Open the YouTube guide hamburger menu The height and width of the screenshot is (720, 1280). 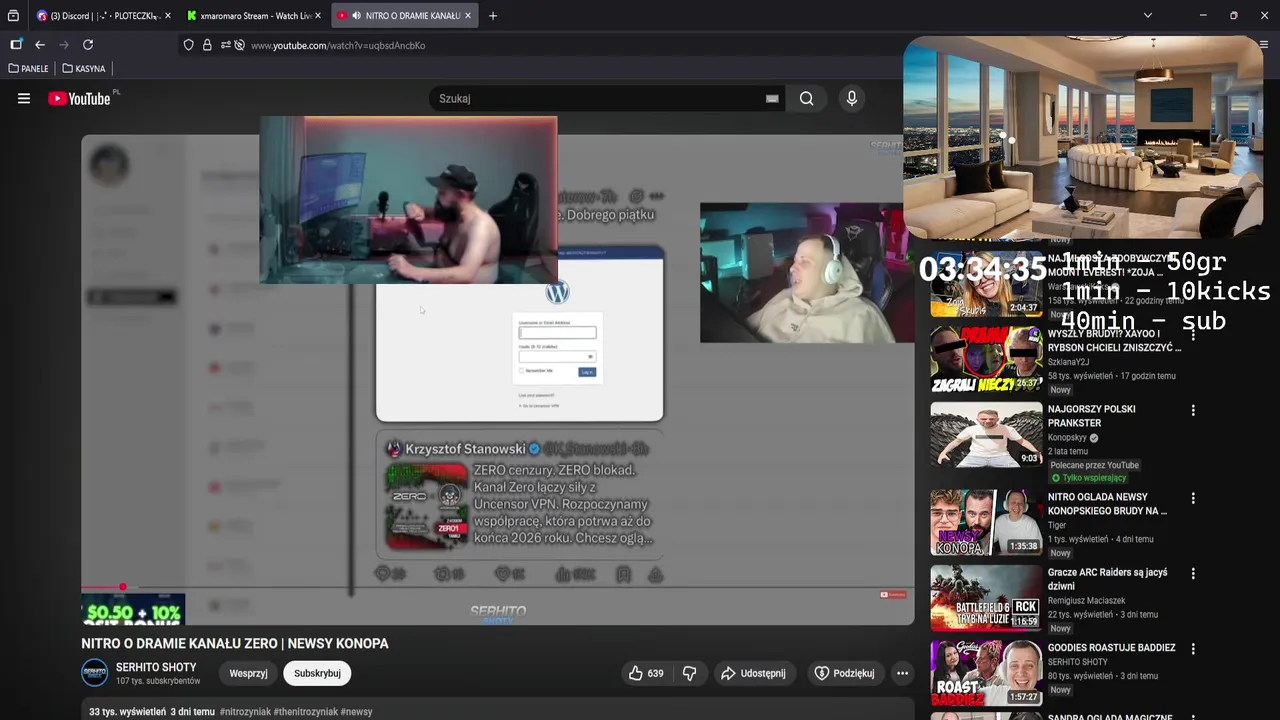pyautogui.click(x=24, y=98)
